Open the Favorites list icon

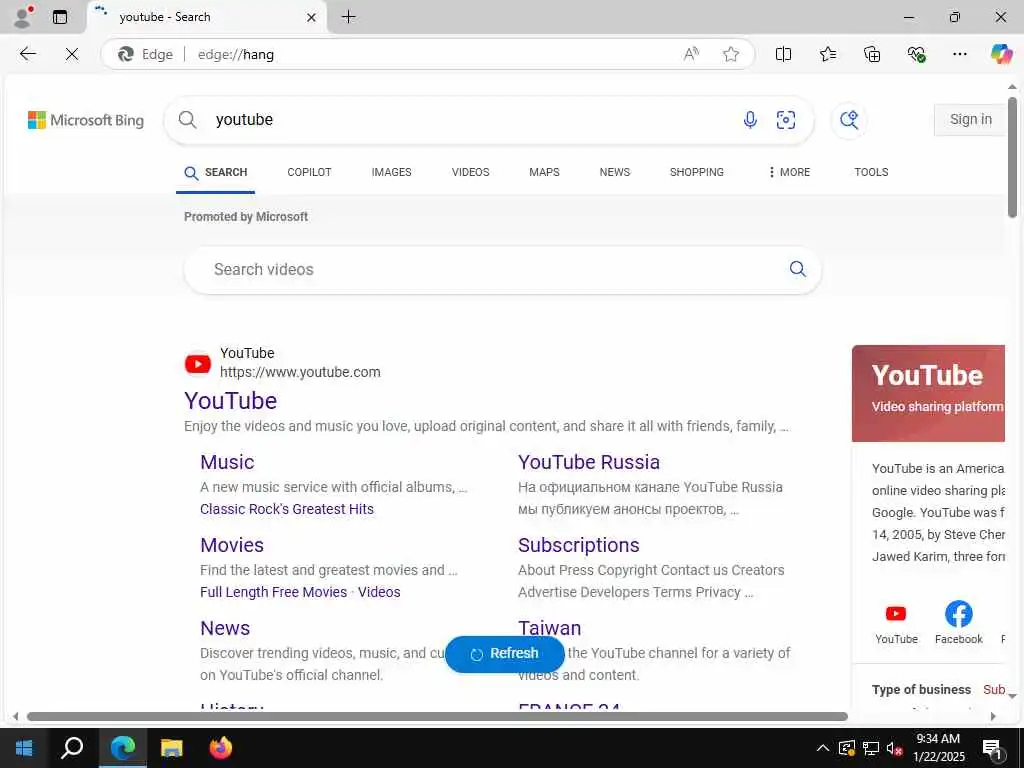coord(827,54)
